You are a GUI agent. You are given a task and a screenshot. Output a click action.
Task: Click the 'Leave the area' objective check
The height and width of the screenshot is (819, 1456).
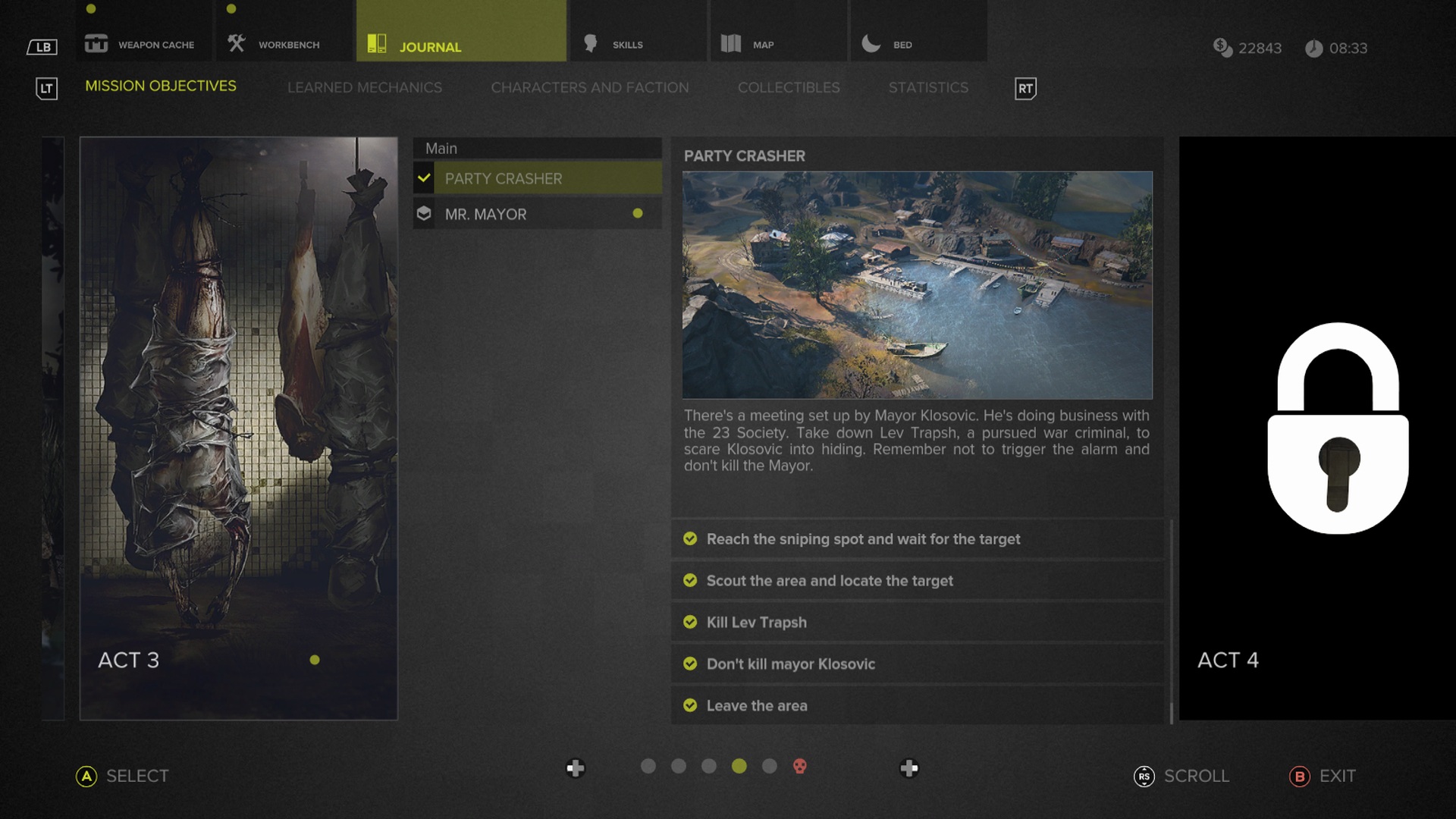point(690,705)
